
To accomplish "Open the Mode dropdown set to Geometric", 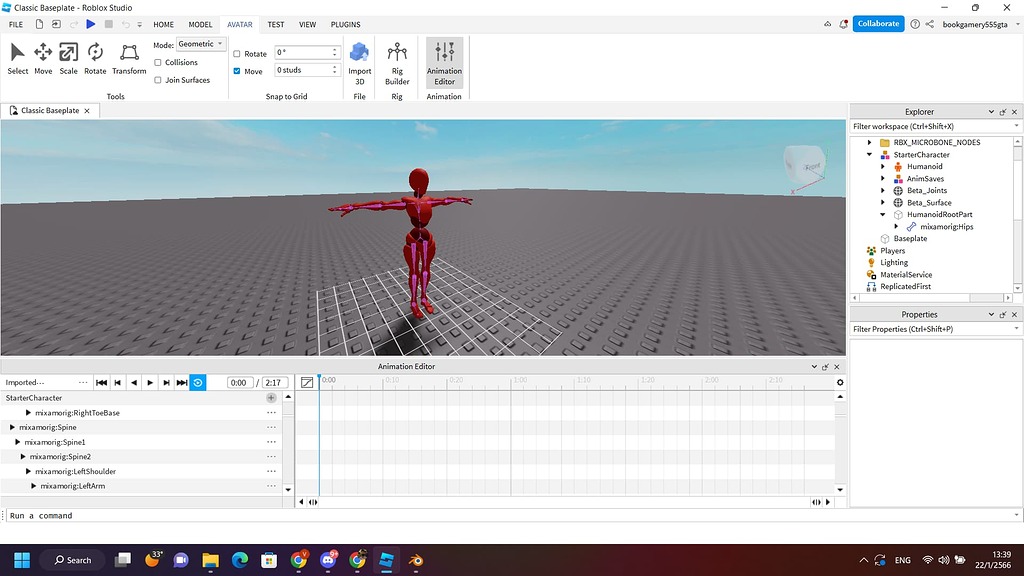I will [200, 43].
